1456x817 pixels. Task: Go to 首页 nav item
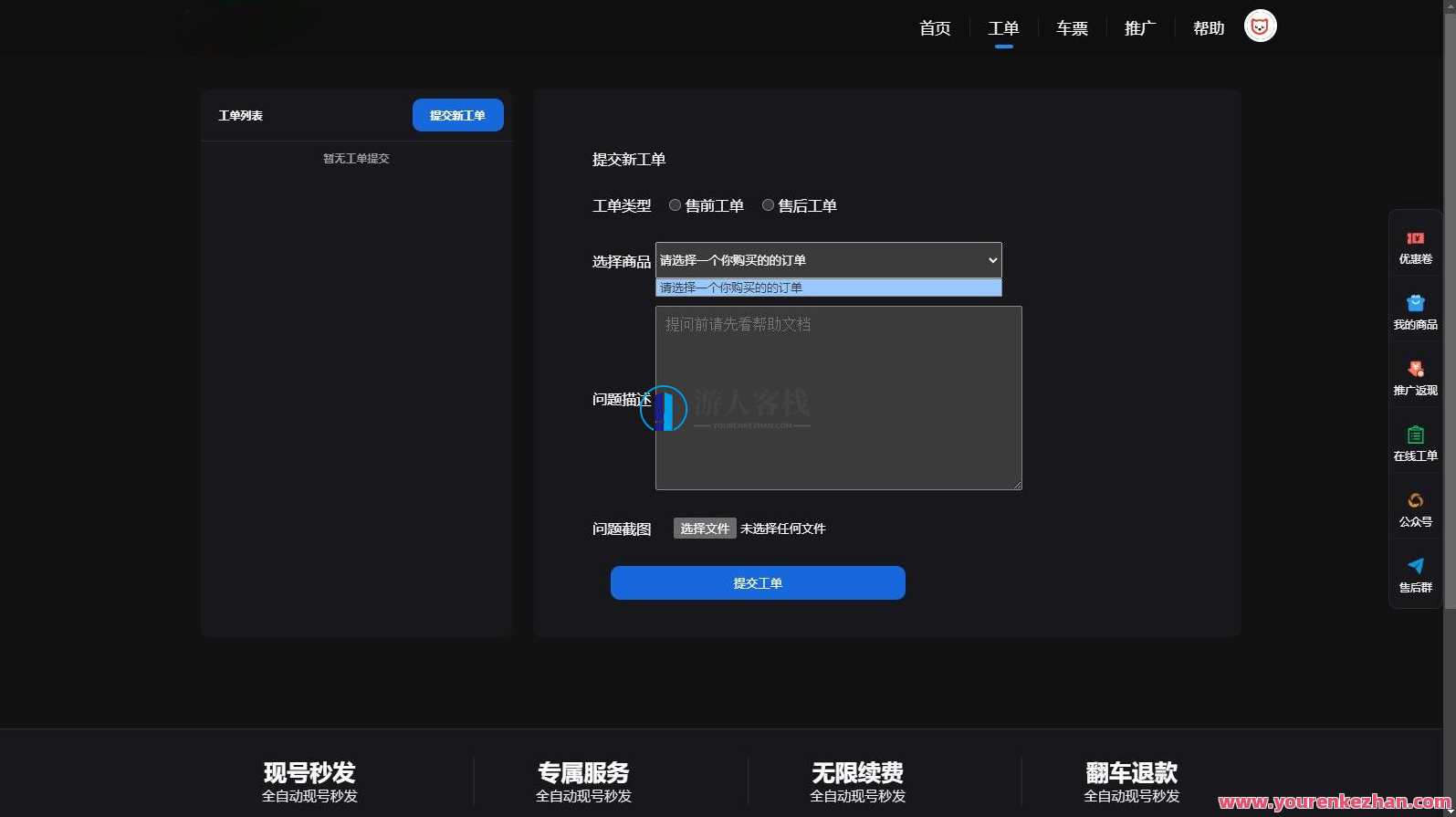coord(935,28)
